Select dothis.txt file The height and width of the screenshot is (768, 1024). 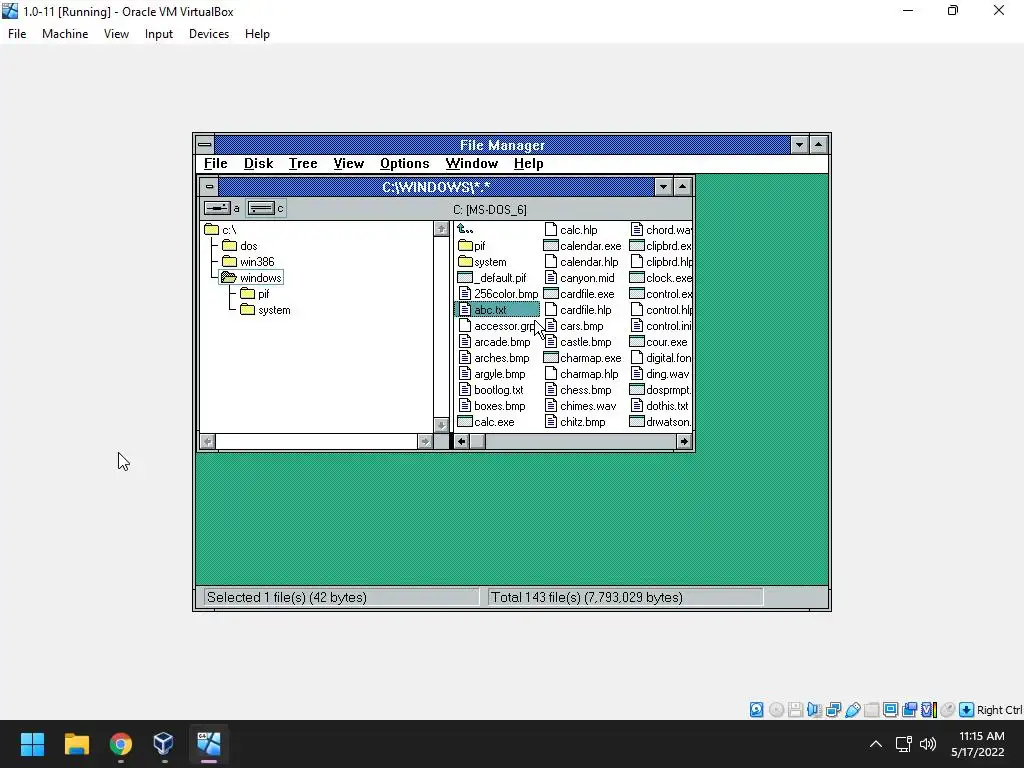(659, 406)
